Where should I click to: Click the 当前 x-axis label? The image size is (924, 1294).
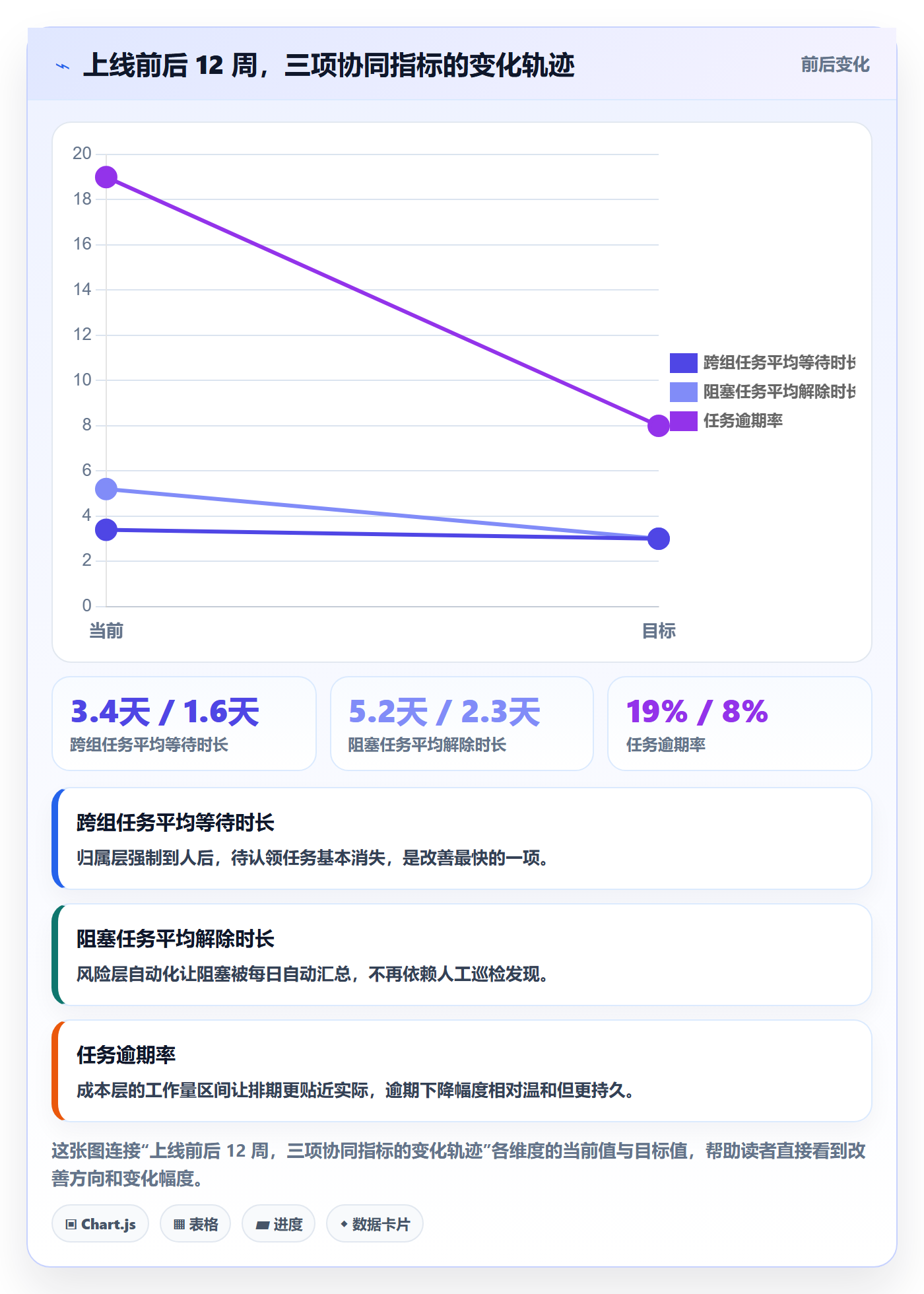pos(106,631)
